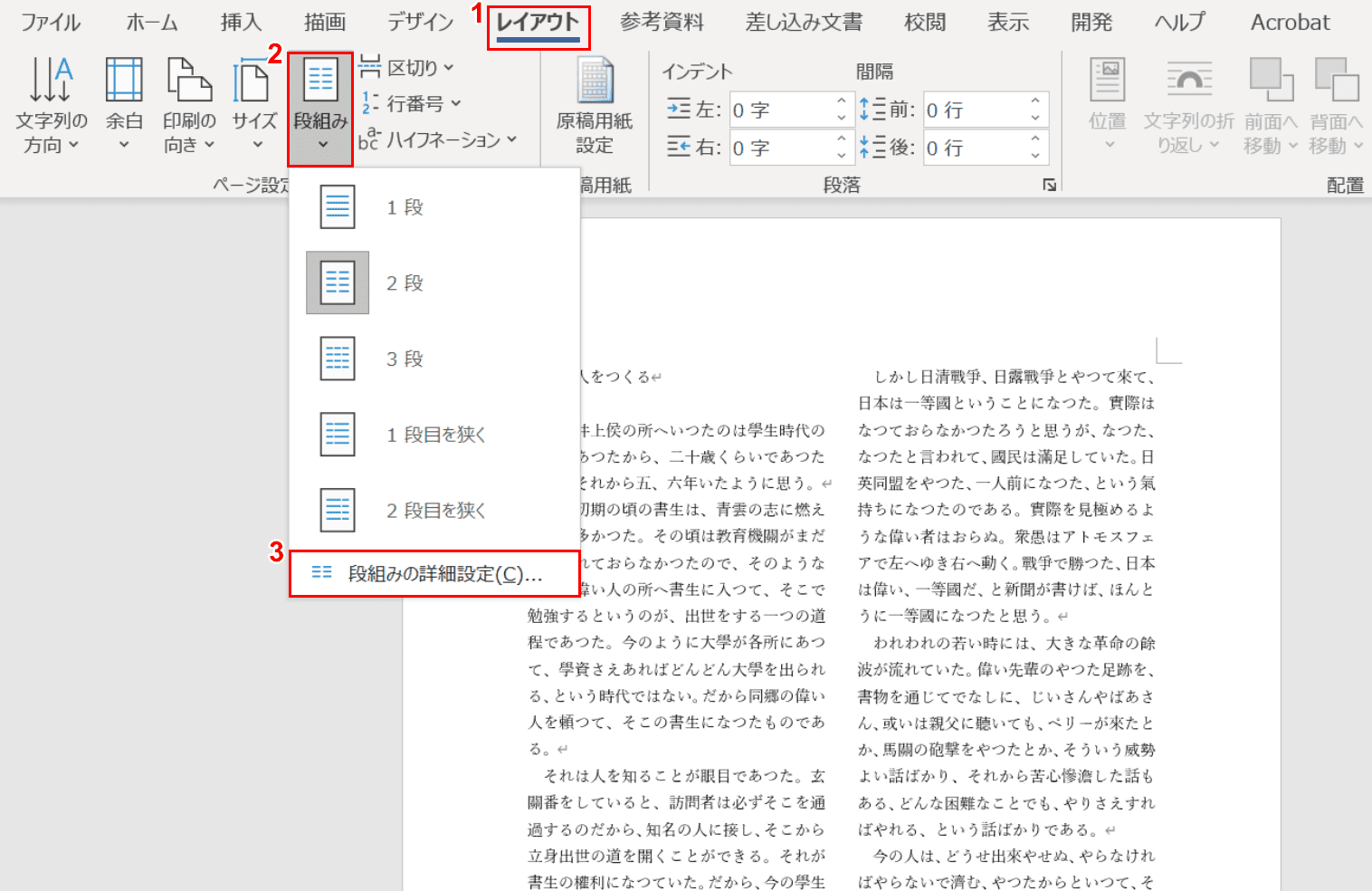Switch to the 開発 tab
The image size is (1372, 891).
click(x=1091, y=22)
